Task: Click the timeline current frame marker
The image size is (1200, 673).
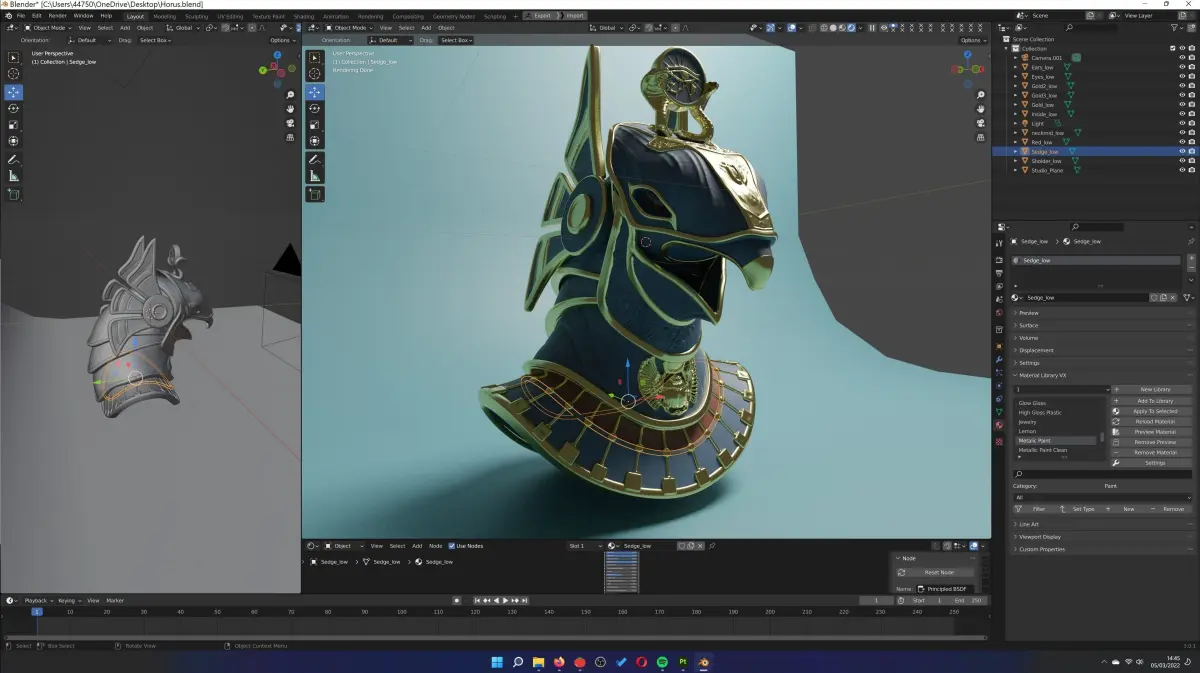Action: (37, 611)
